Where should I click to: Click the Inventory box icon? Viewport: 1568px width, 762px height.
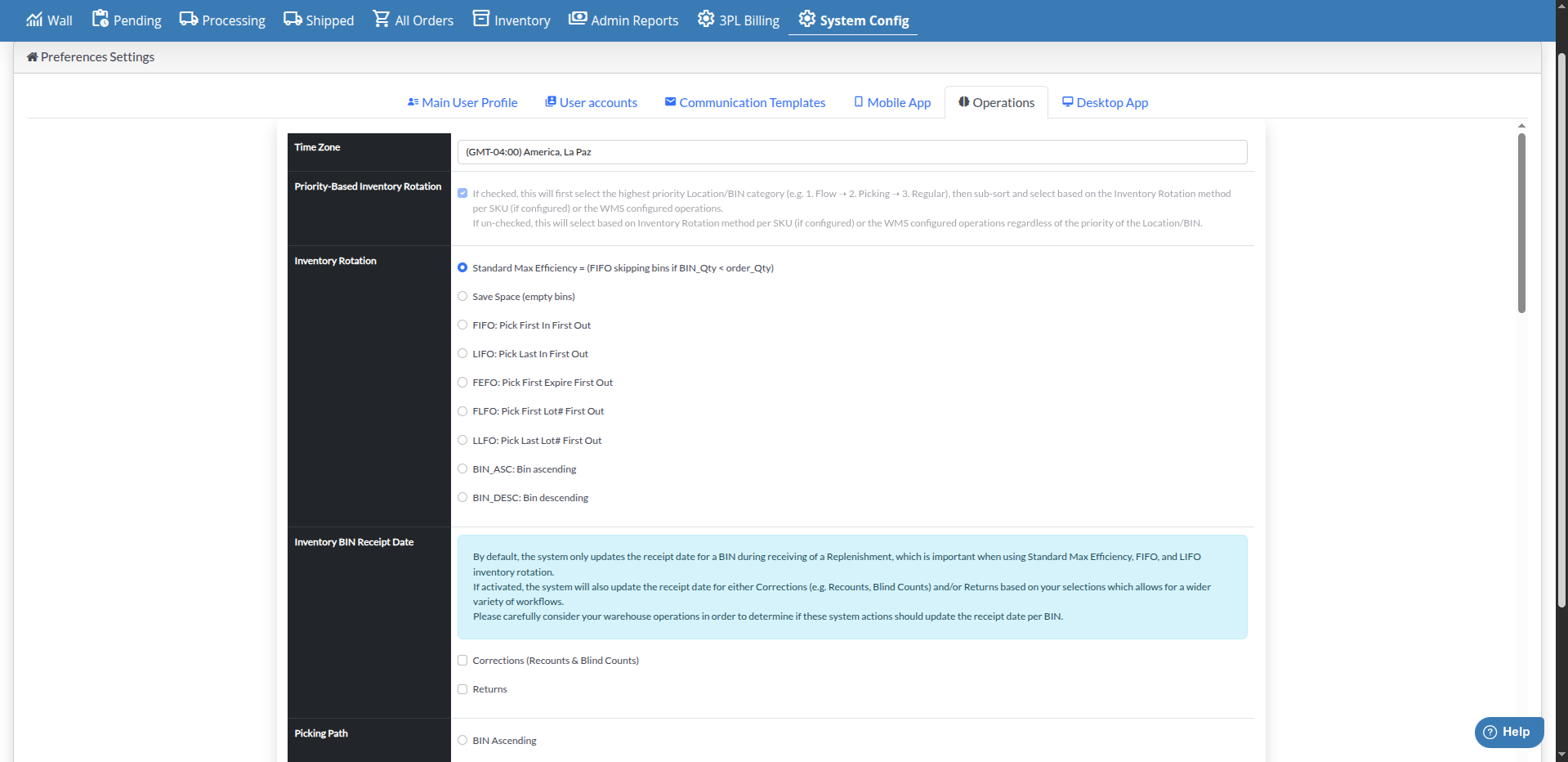[481, 19]
